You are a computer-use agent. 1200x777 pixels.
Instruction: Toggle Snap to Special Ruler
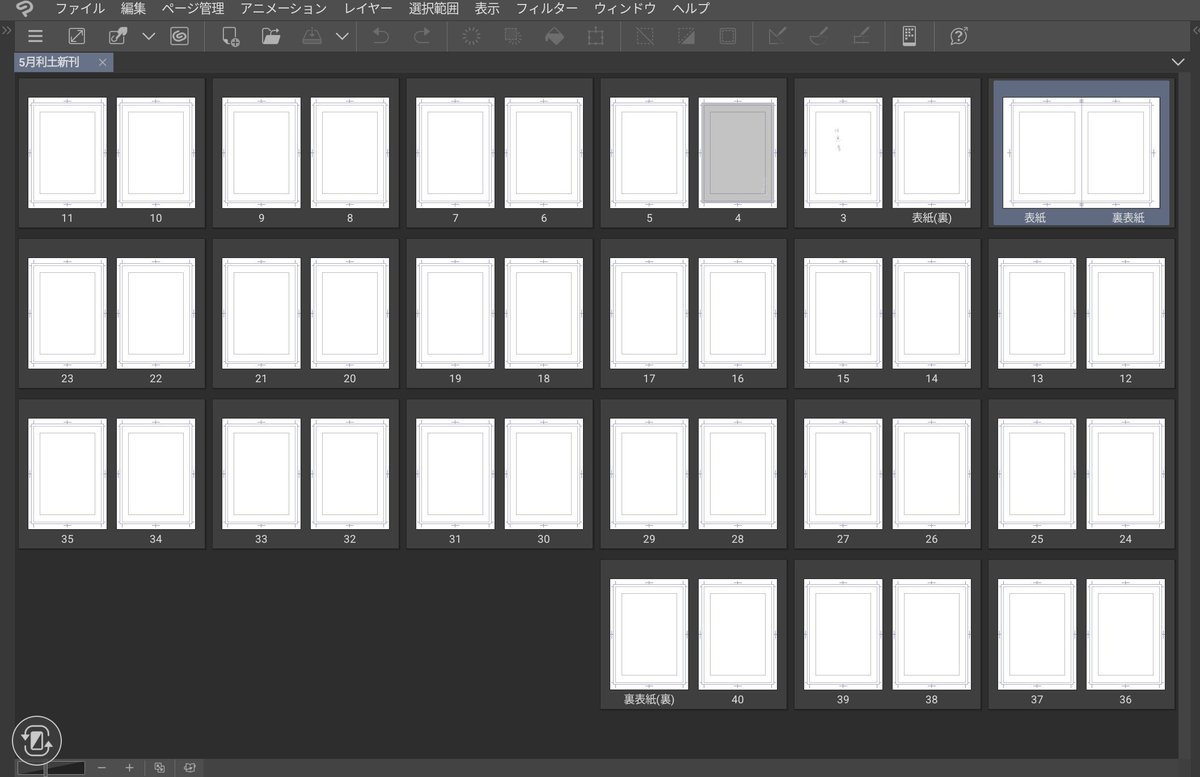pyautogui.click(x=818, y=36)
